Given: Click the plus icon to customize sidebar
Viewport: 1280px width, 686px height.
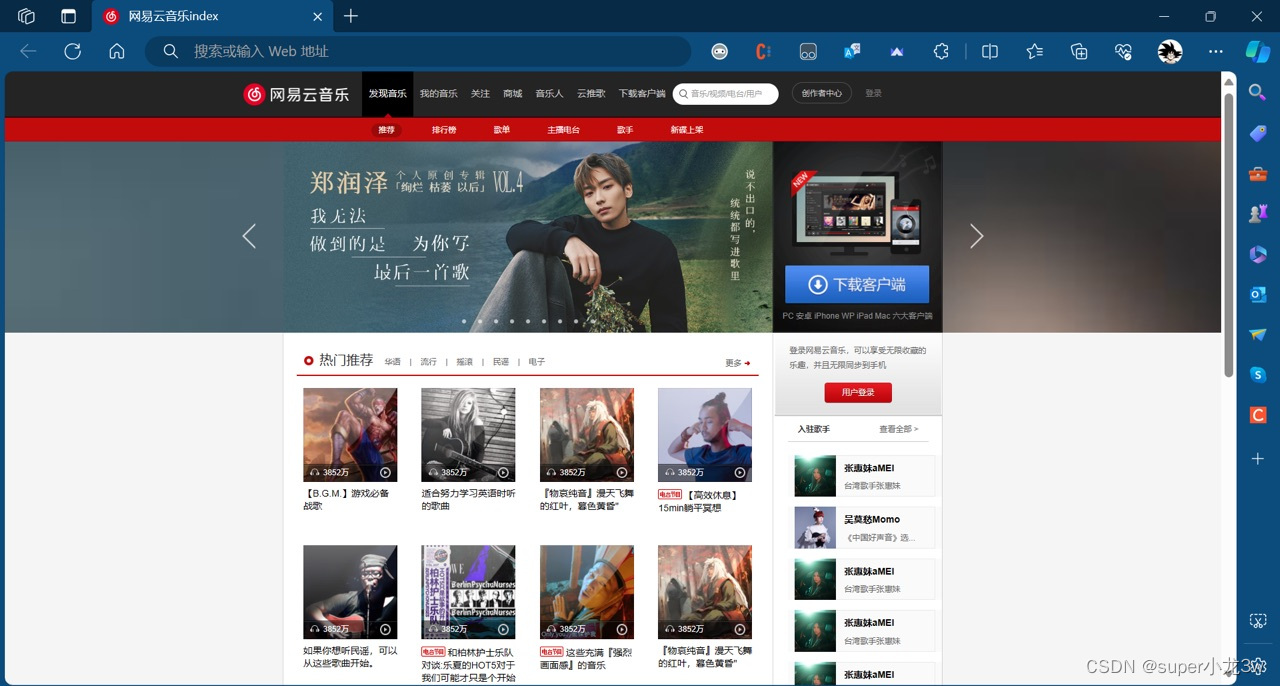Looking at the screenshot, I should point(1258,458).
